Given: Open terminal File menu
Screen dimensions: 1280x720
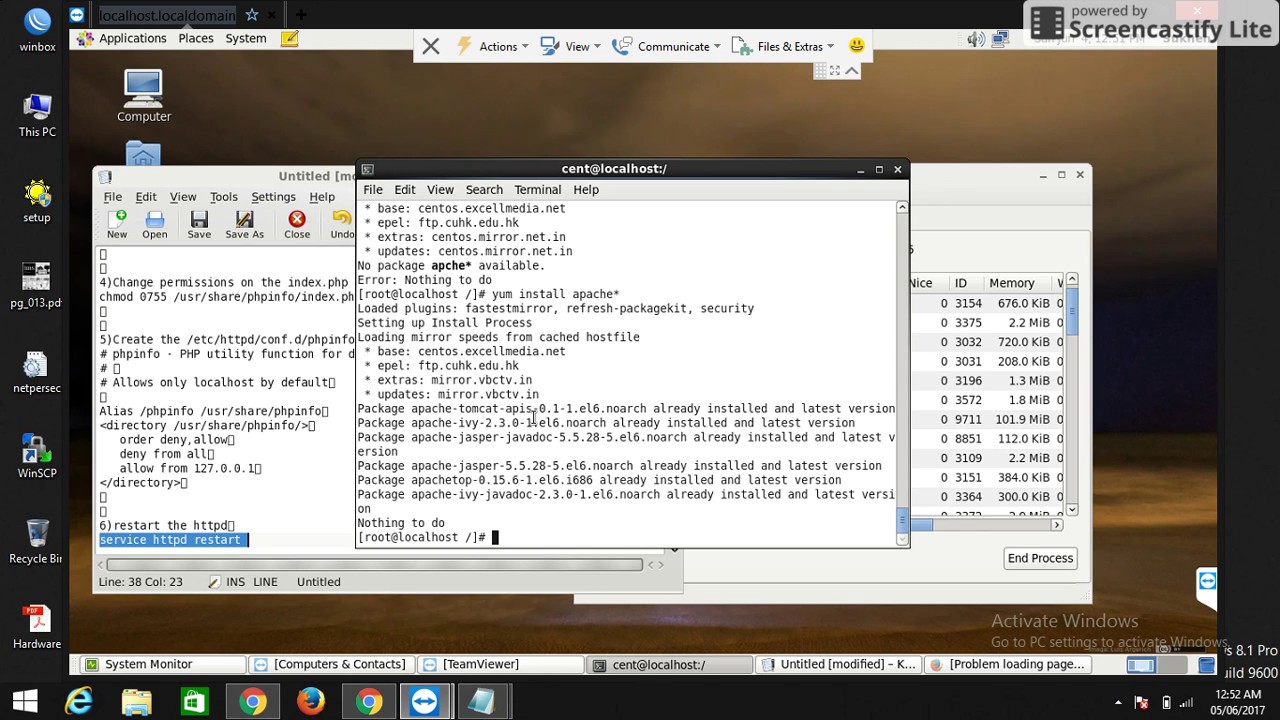Looking at the screenshot, I should coord(373,190).
